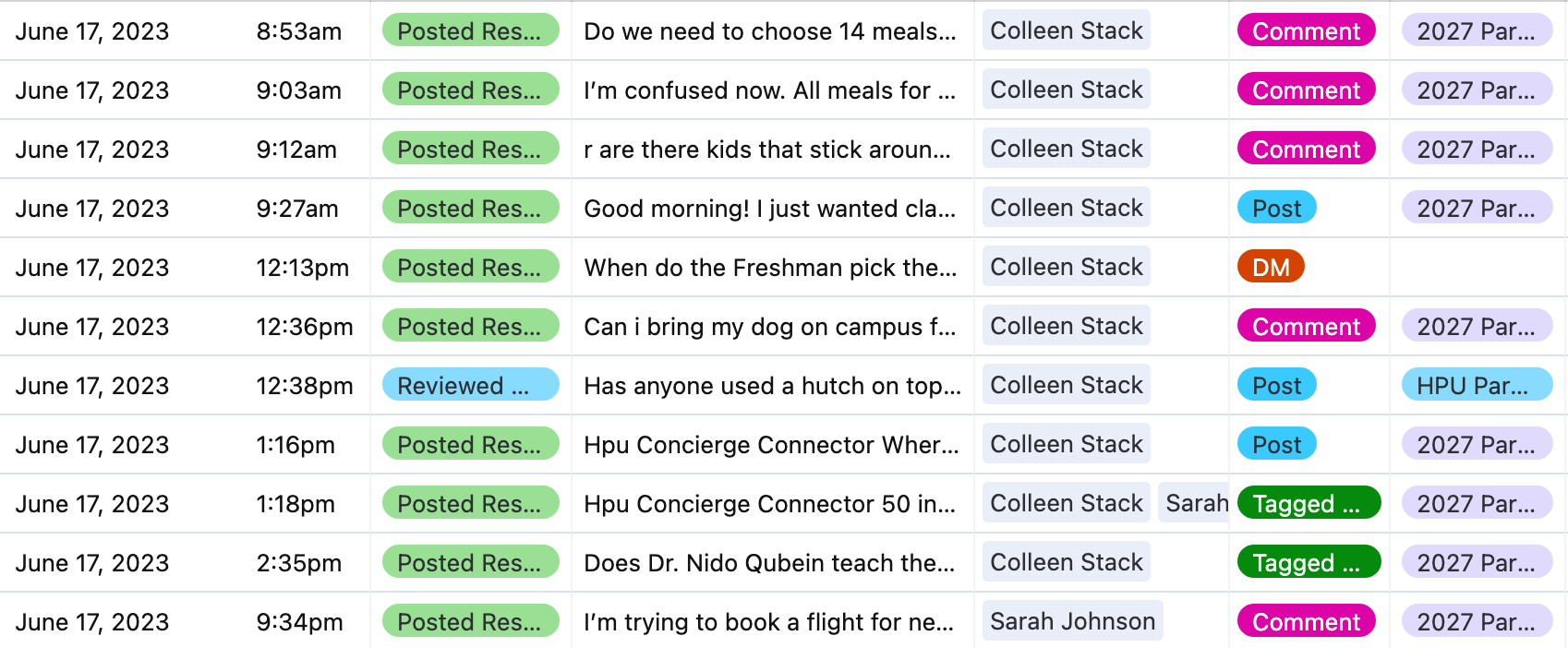Click the 12:13pm time cell
1568x648 pixels.
(302, 268)
